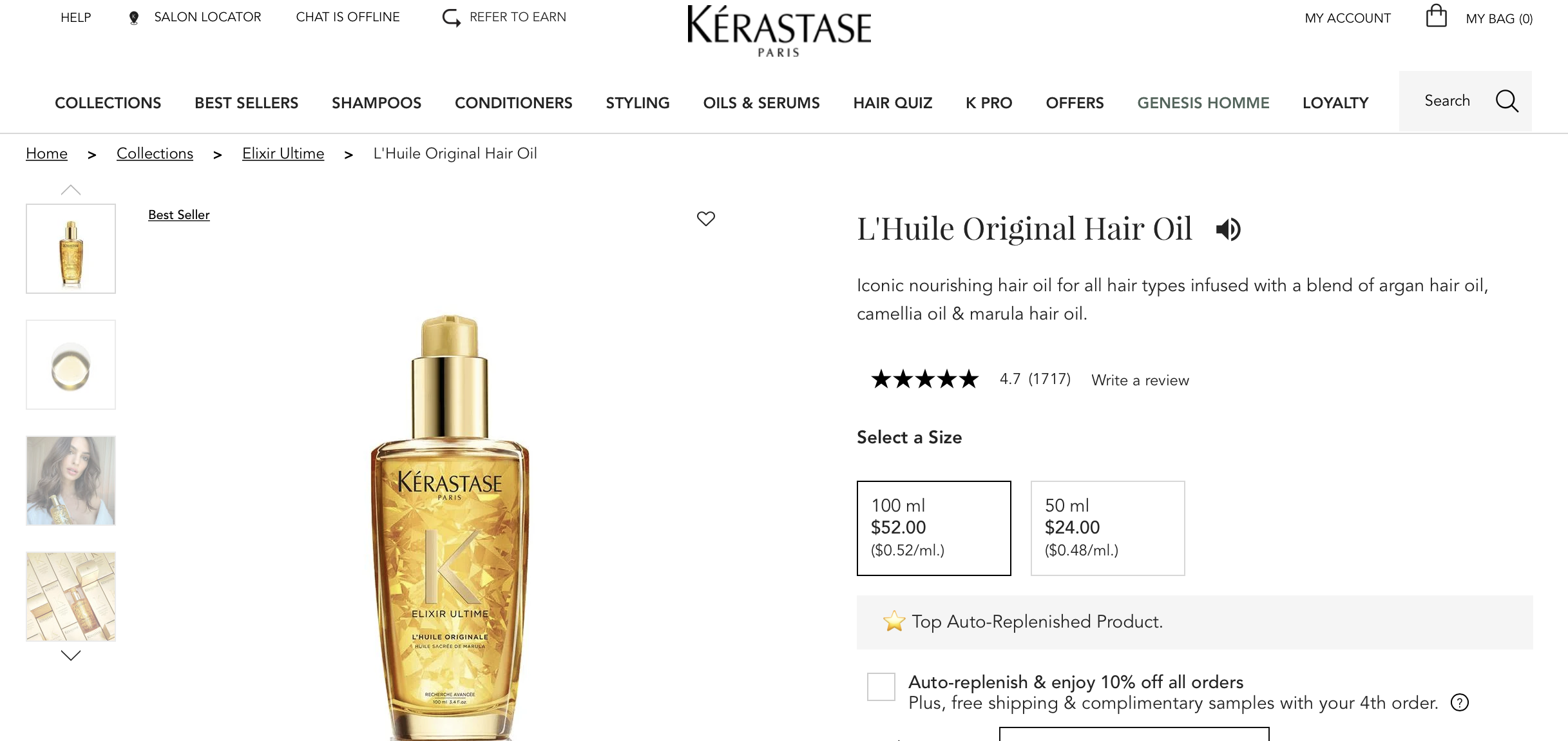Go to the Hair Quiz menu item
This screenshot has height=741, width=1568.
[893, 103]
